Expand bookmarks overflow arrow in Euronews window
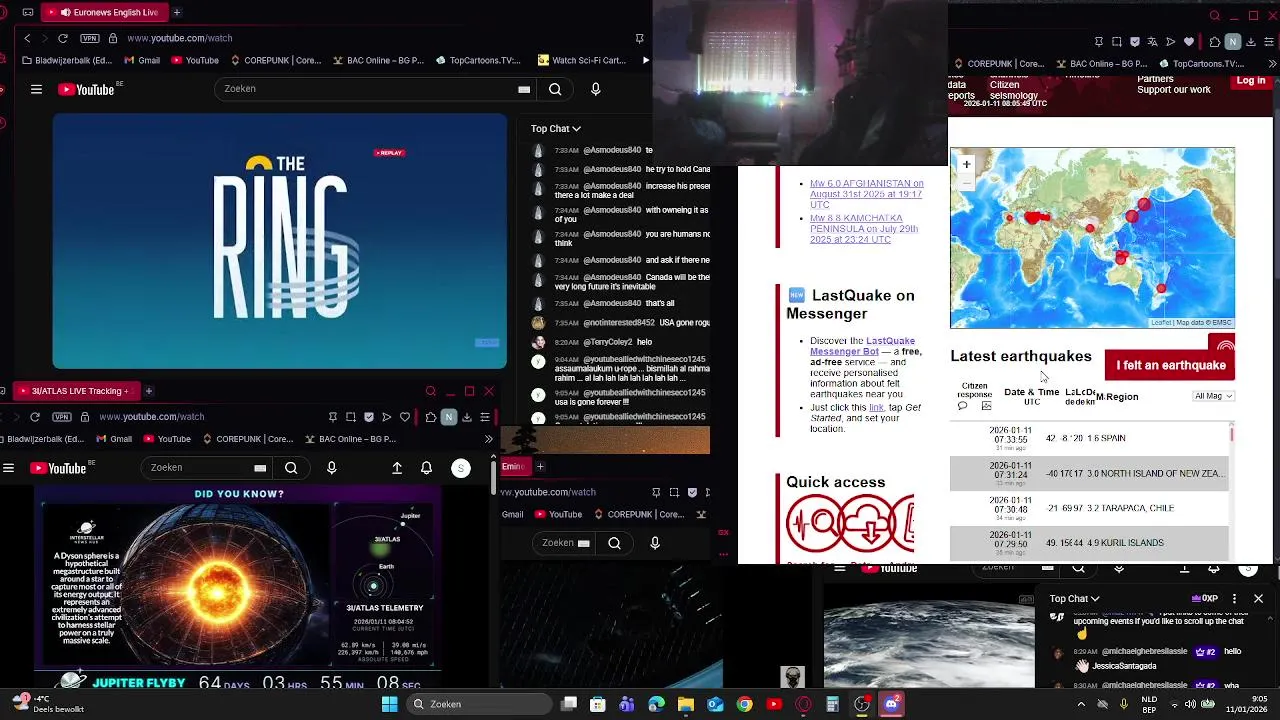This screenshot has width=1280, height=720. tap(646, 60)
